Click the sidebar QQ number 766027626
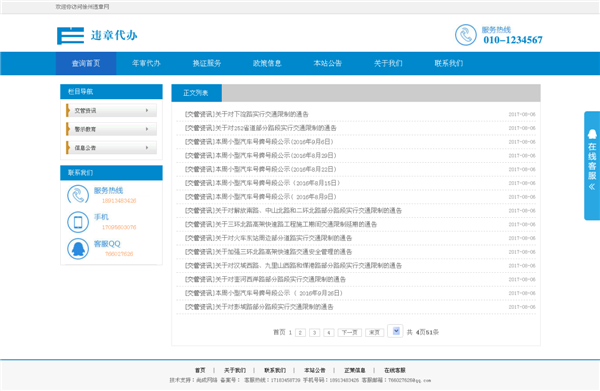This screenshot has height=391, width=600. click(x=119, y=254)
